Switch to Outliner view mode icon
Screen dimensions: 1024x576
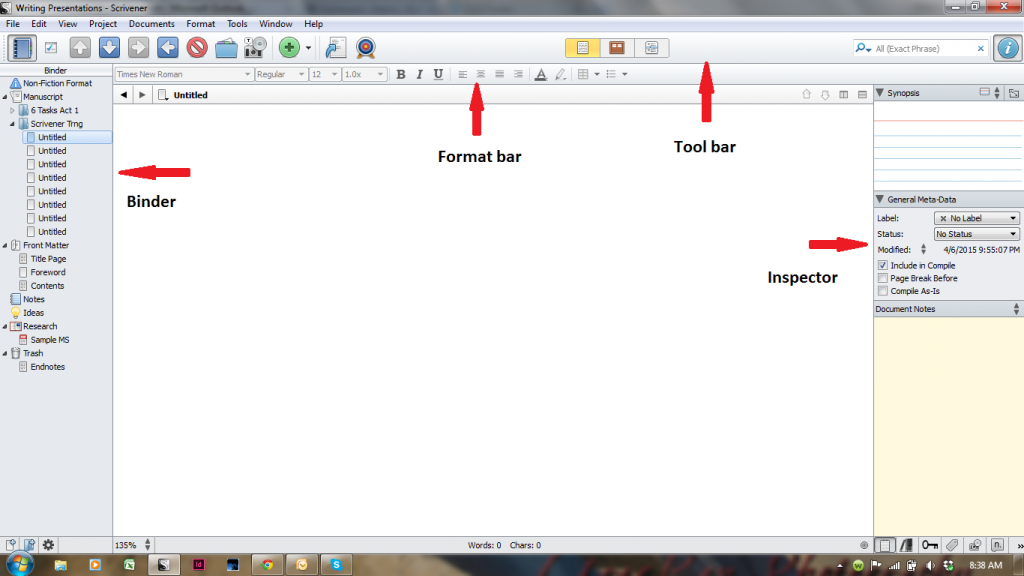tap(651, 48)
